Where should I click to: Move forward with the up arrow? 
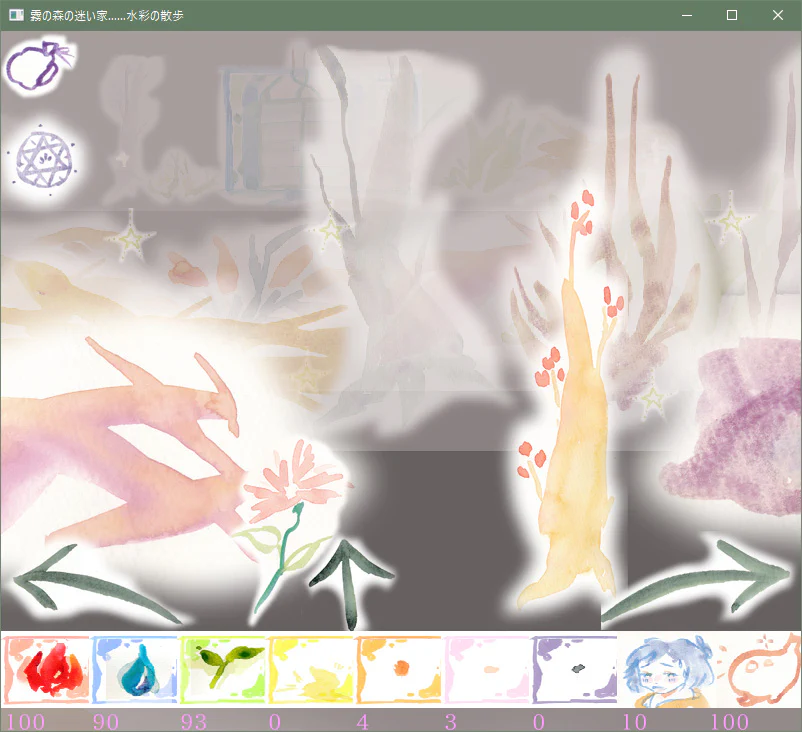pyautogui.click(x=349, y=579)
